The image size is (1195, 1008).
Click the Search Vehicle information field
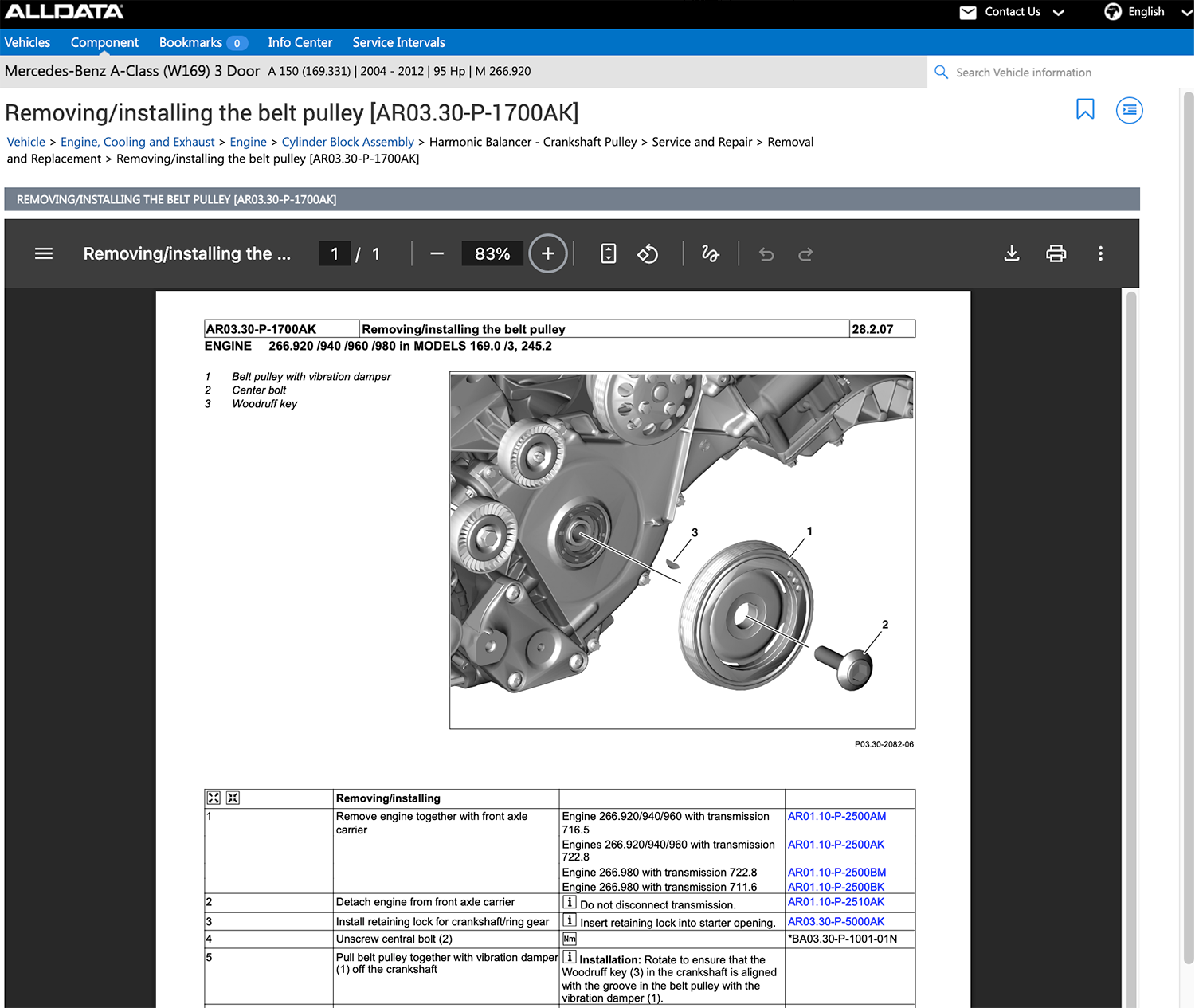(1060, 72)
